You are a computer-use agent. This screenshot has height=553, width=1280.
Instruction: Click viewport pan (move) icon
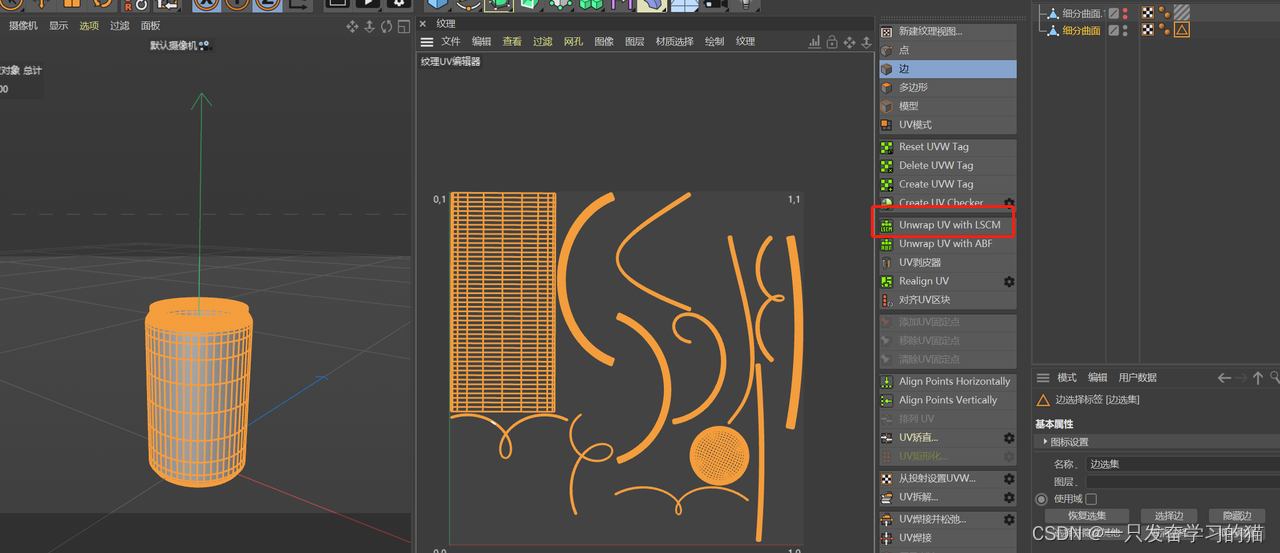[x=352, y=26]
